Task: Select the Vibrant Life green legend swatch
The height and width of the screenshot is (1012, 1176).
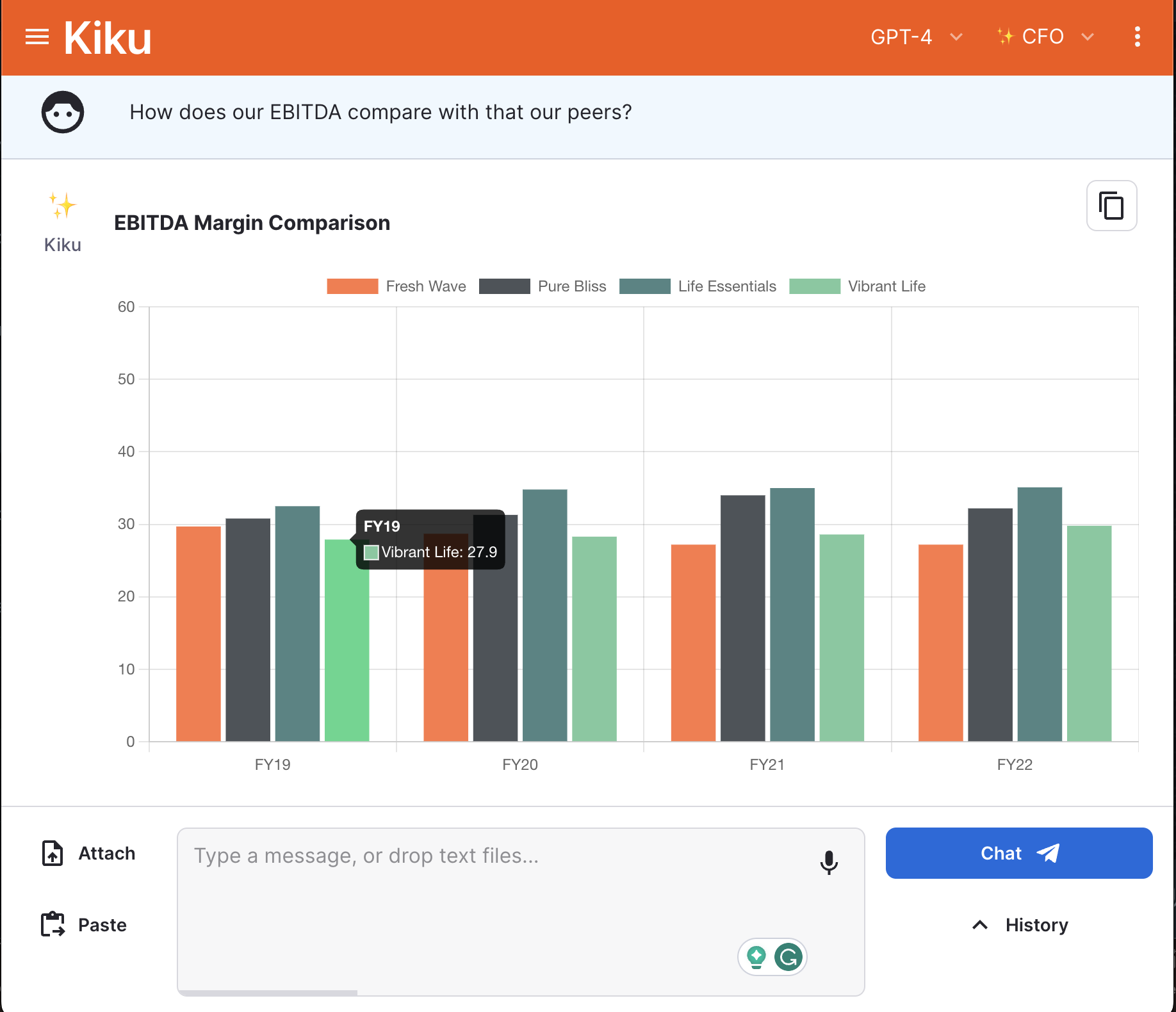Action: click(x=815, y=286)
